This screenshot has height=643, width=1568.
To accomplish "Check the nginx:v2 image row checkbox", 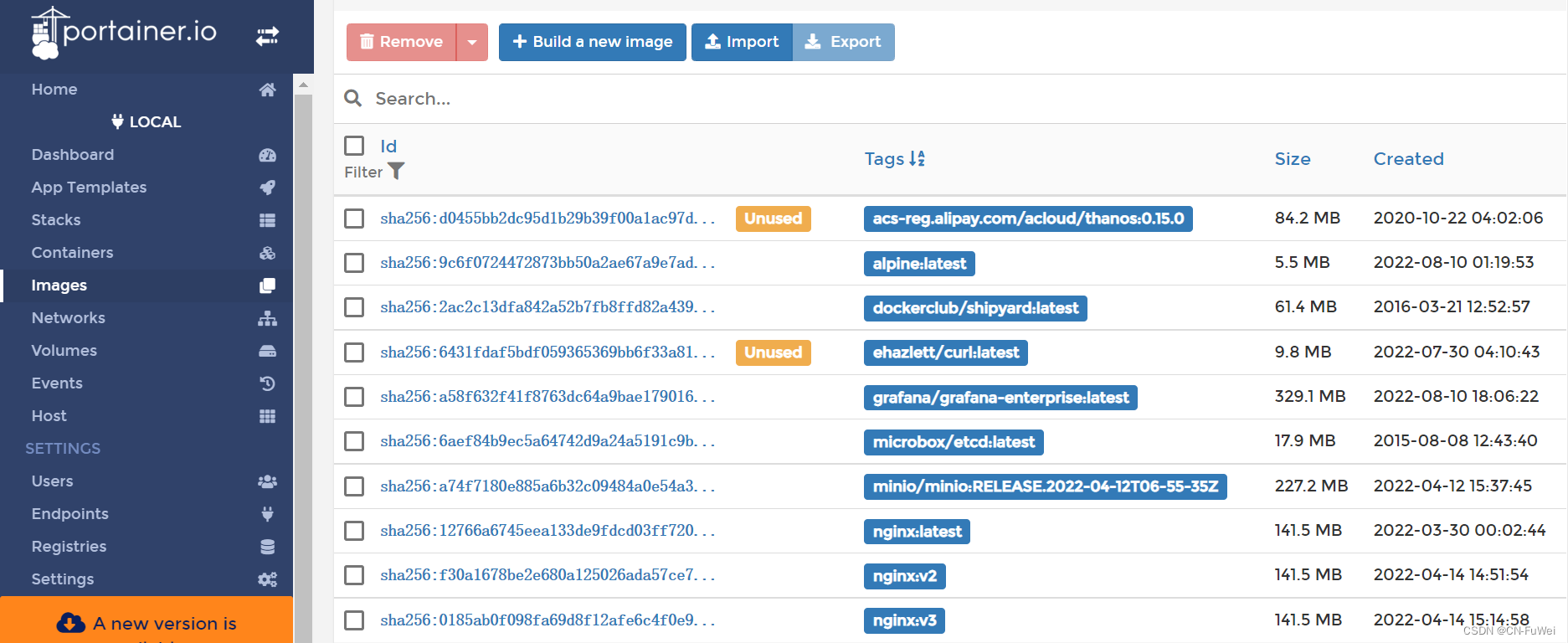I will pyautogui.click(x=354, y=575).
